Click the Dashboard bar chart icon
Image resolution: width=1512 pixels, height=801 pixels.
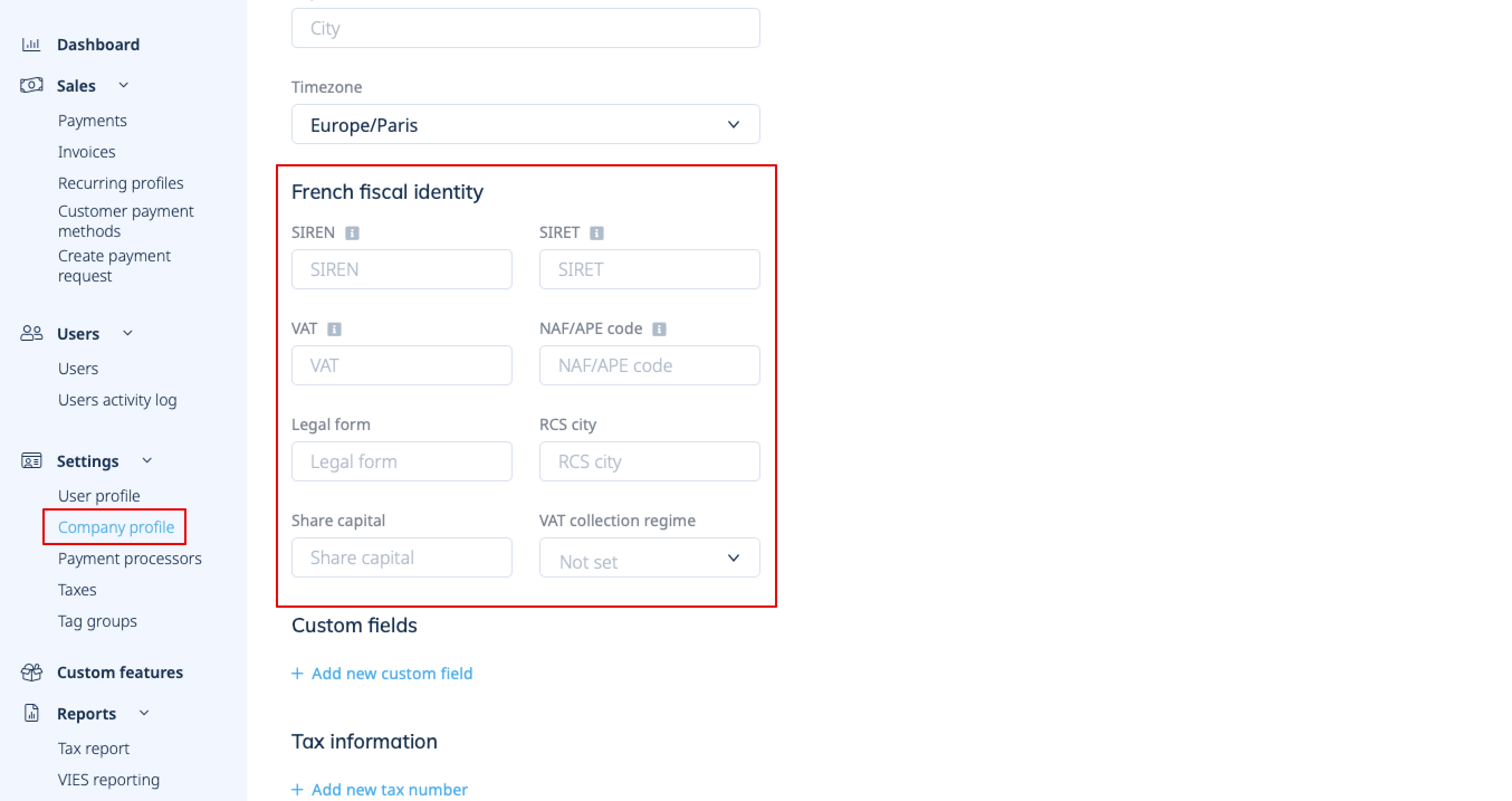[x=31, y=45]
